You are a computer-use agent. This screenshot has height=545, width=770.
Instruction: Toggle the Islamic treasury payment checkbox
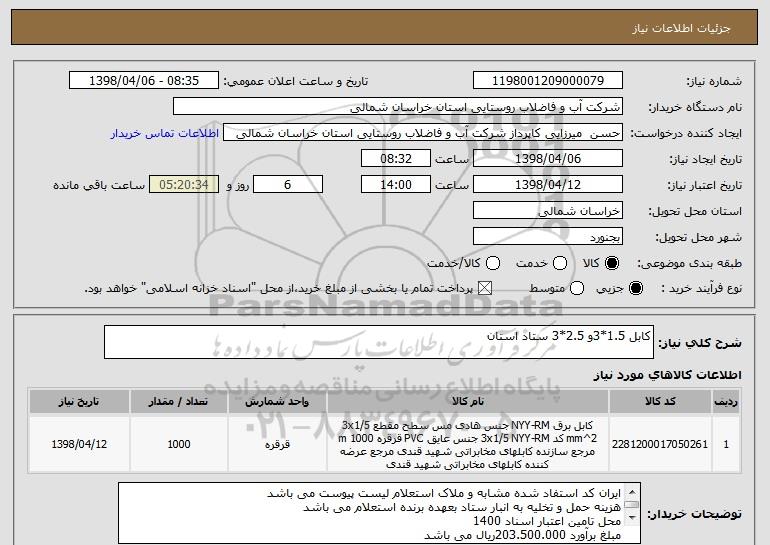(485, 288)
